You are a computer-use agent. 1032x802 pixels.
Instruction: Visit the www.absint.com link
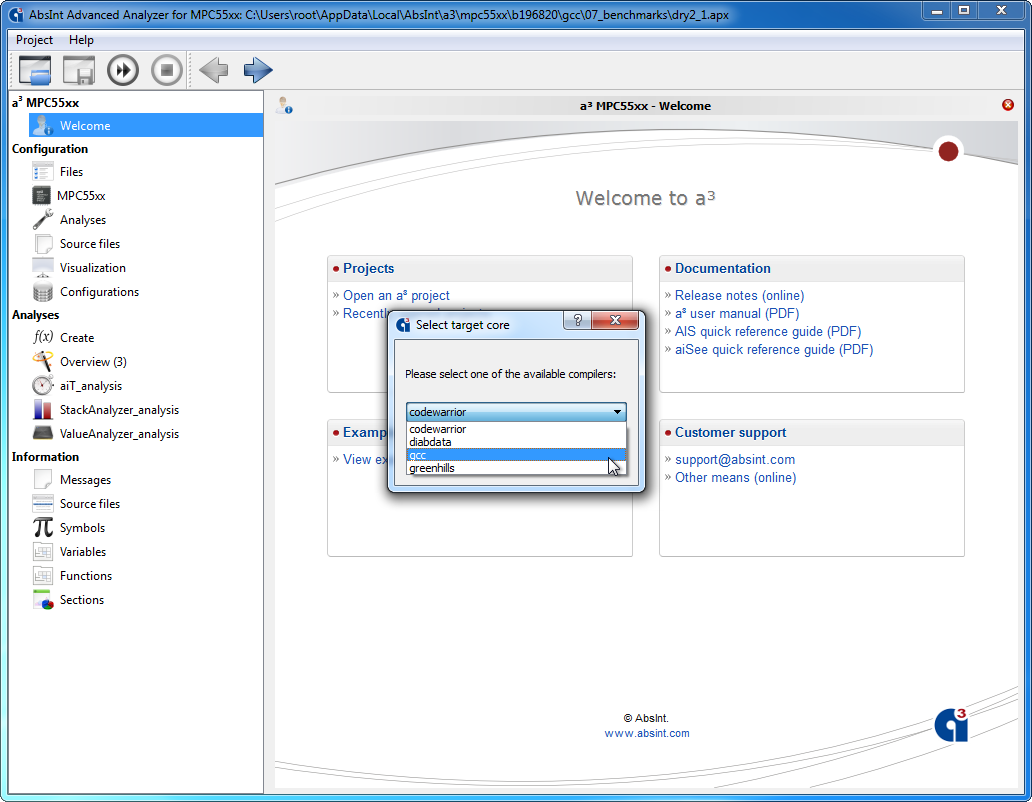647,734
